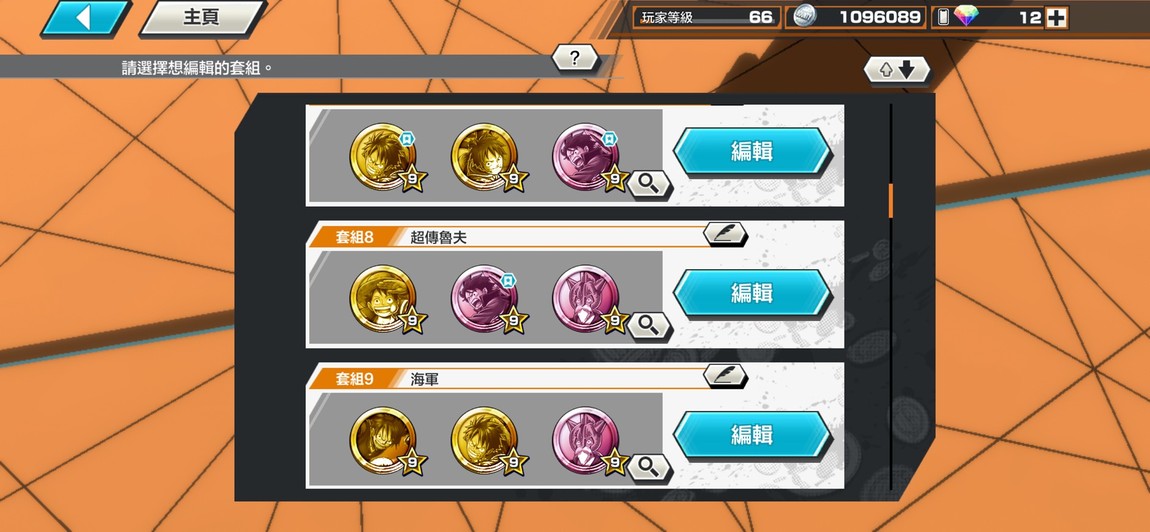This screenshot has width=1150, height=532.
Task: Select the pink horned medal in set 9
Action: pyautogui.click(x=585, y=440)
